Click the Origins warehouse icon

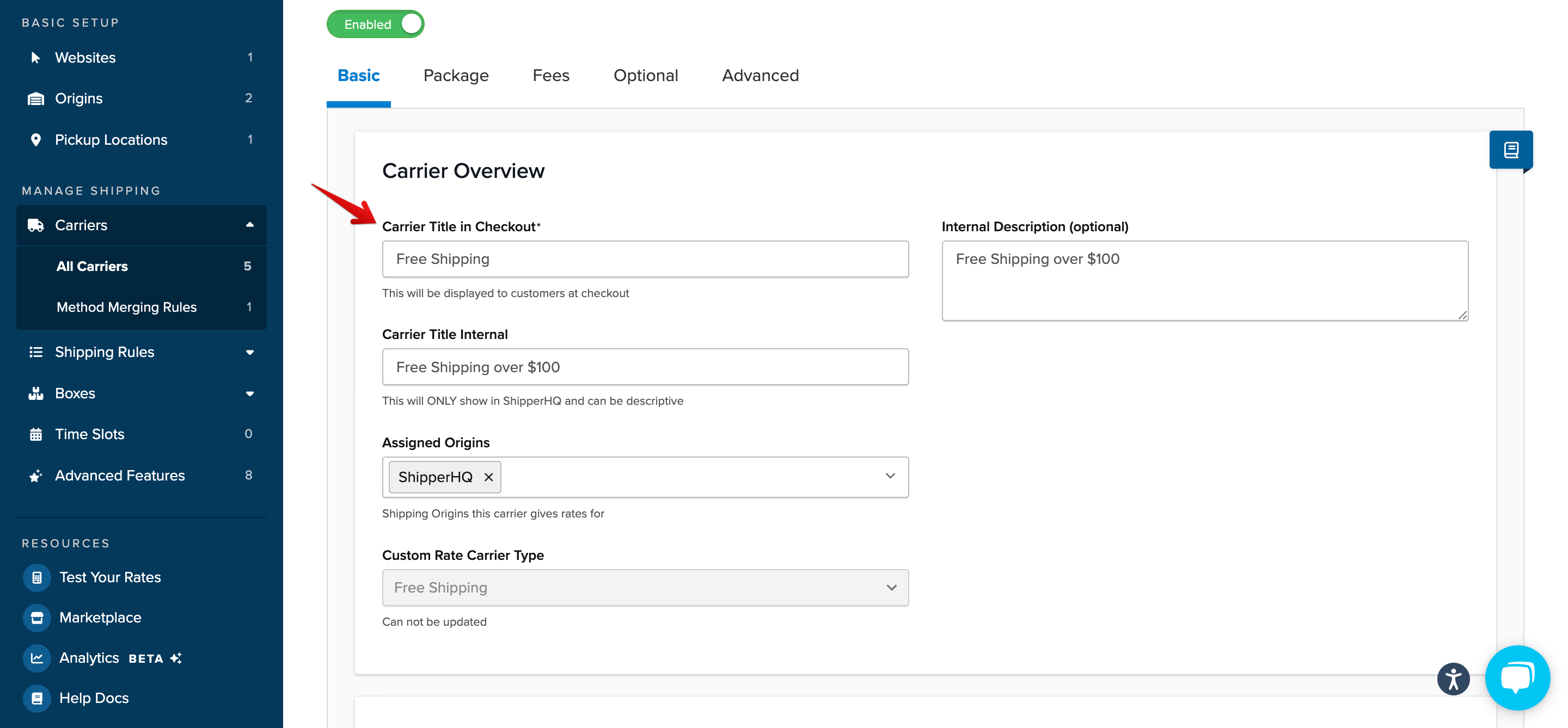35,98
